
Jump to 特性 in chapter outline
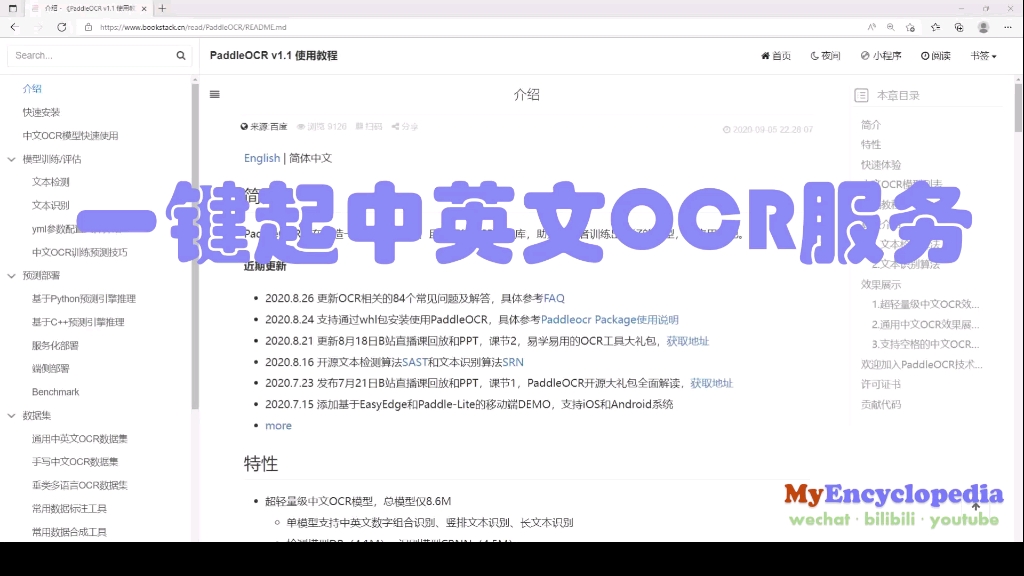coord(871,144)
